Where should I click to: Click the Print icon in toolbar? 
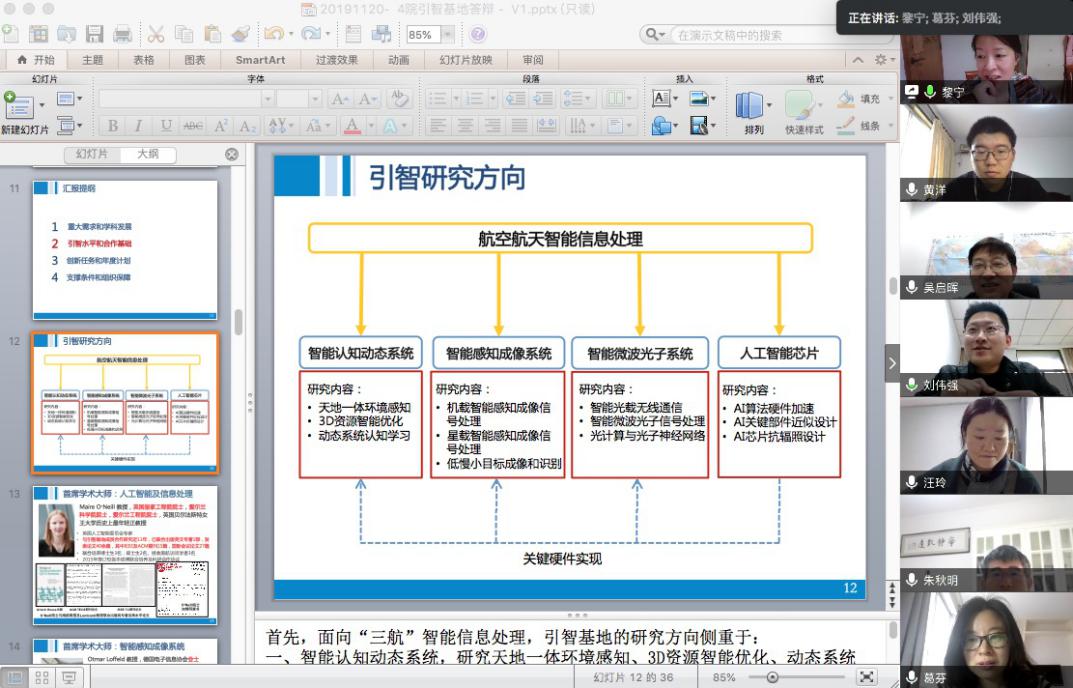(122, 35)
